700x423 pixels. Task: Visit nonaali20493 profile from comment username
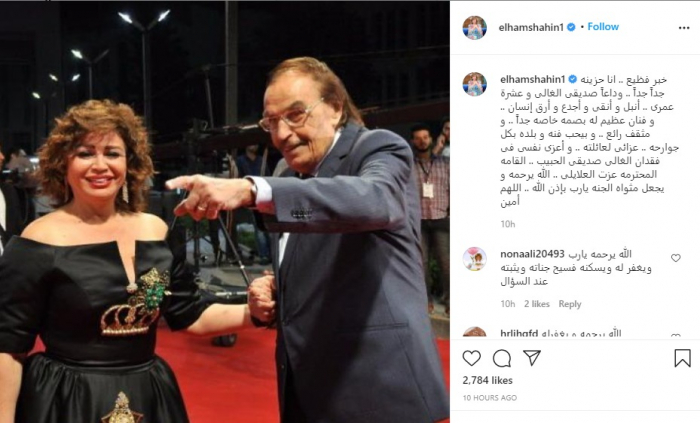click(x=532, y=254)
